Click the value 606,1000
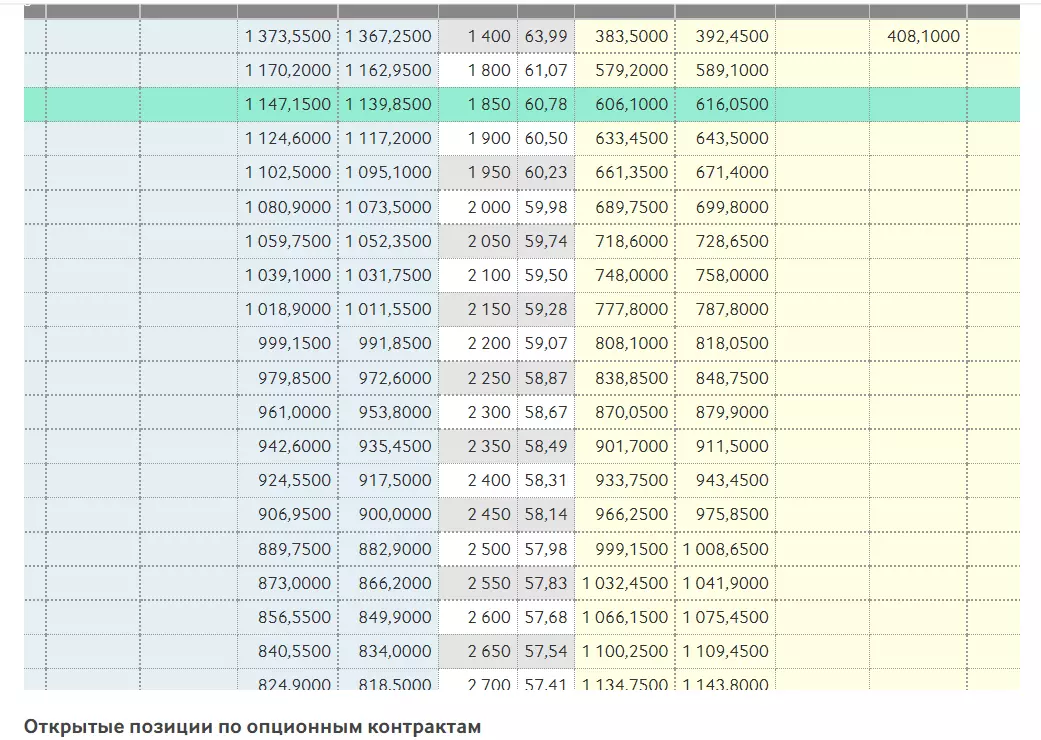The image size is (1041, 740). [631, 105]
